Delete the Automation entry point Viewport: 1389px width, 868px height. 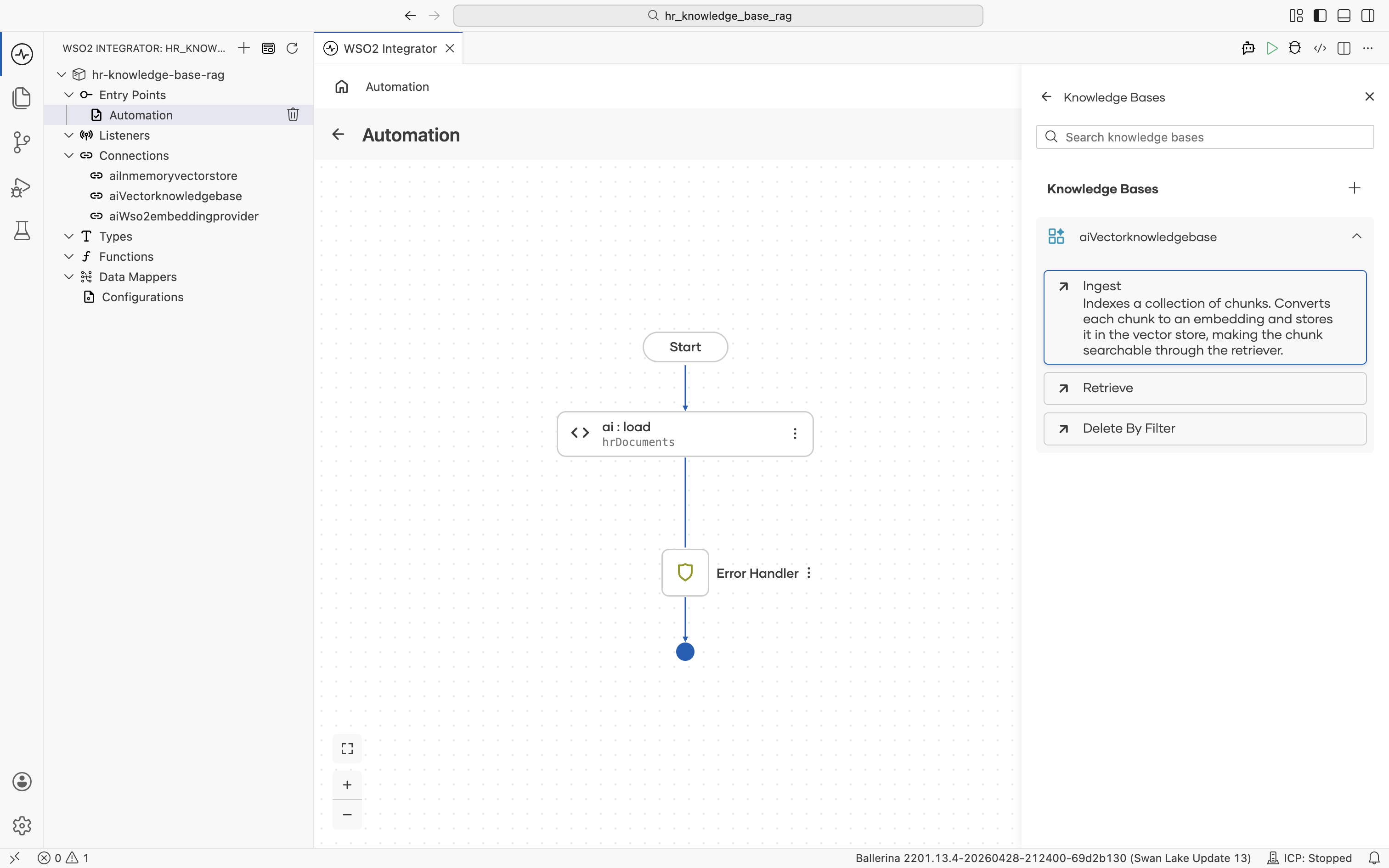(293, 115)
